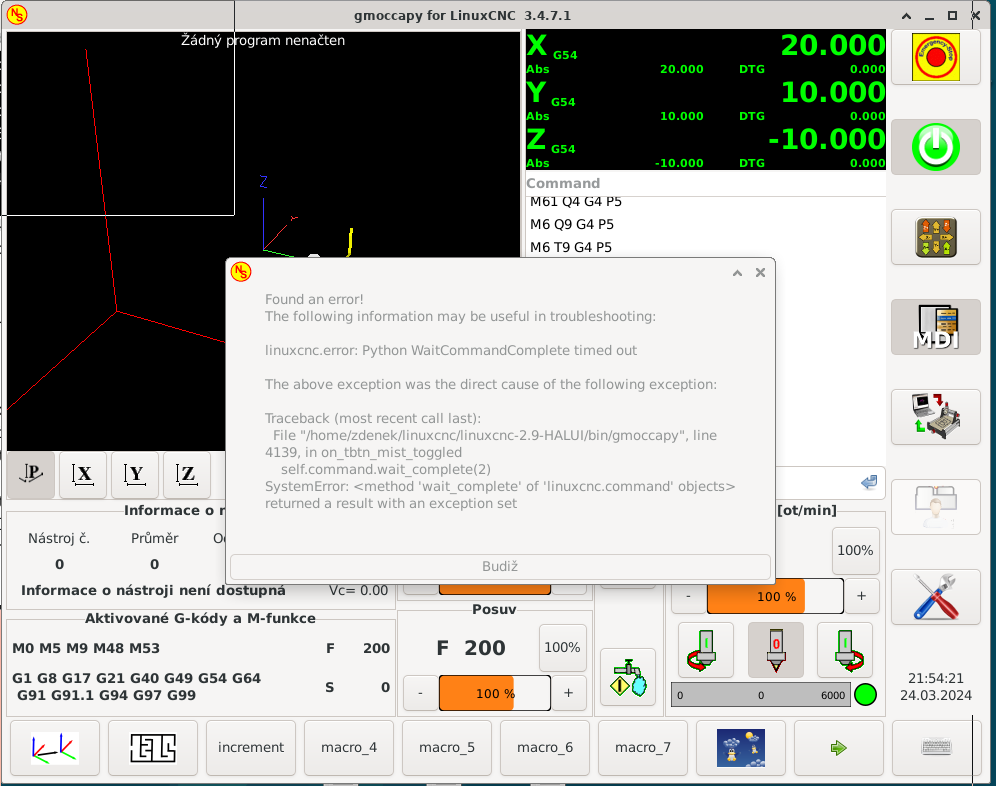This screenshot has height=786, width=996.
Task: Roll up the error dialog
Action: click(x=737, y=273)
